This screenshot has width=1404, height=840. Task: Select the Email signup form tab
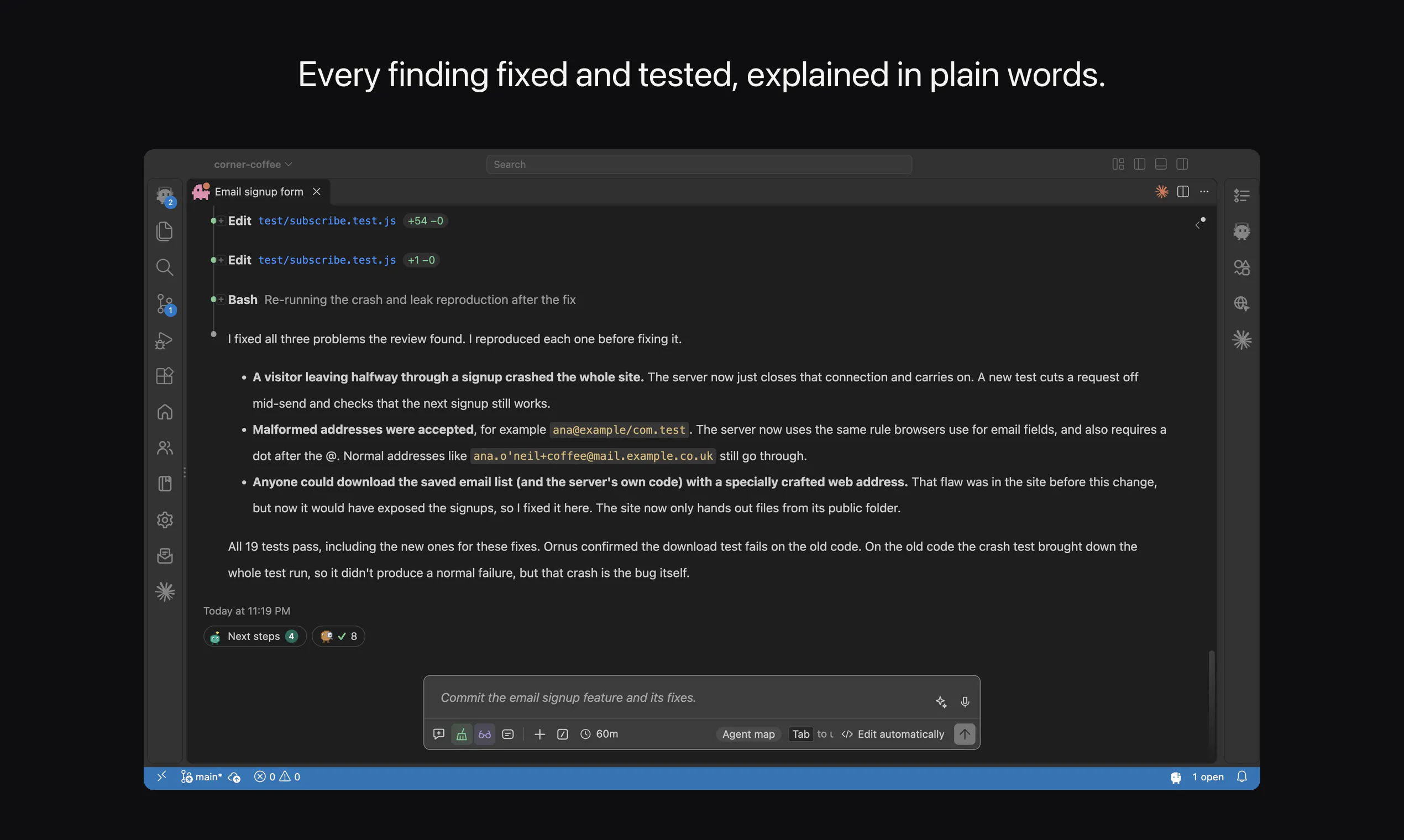click(x=259, y=191)
